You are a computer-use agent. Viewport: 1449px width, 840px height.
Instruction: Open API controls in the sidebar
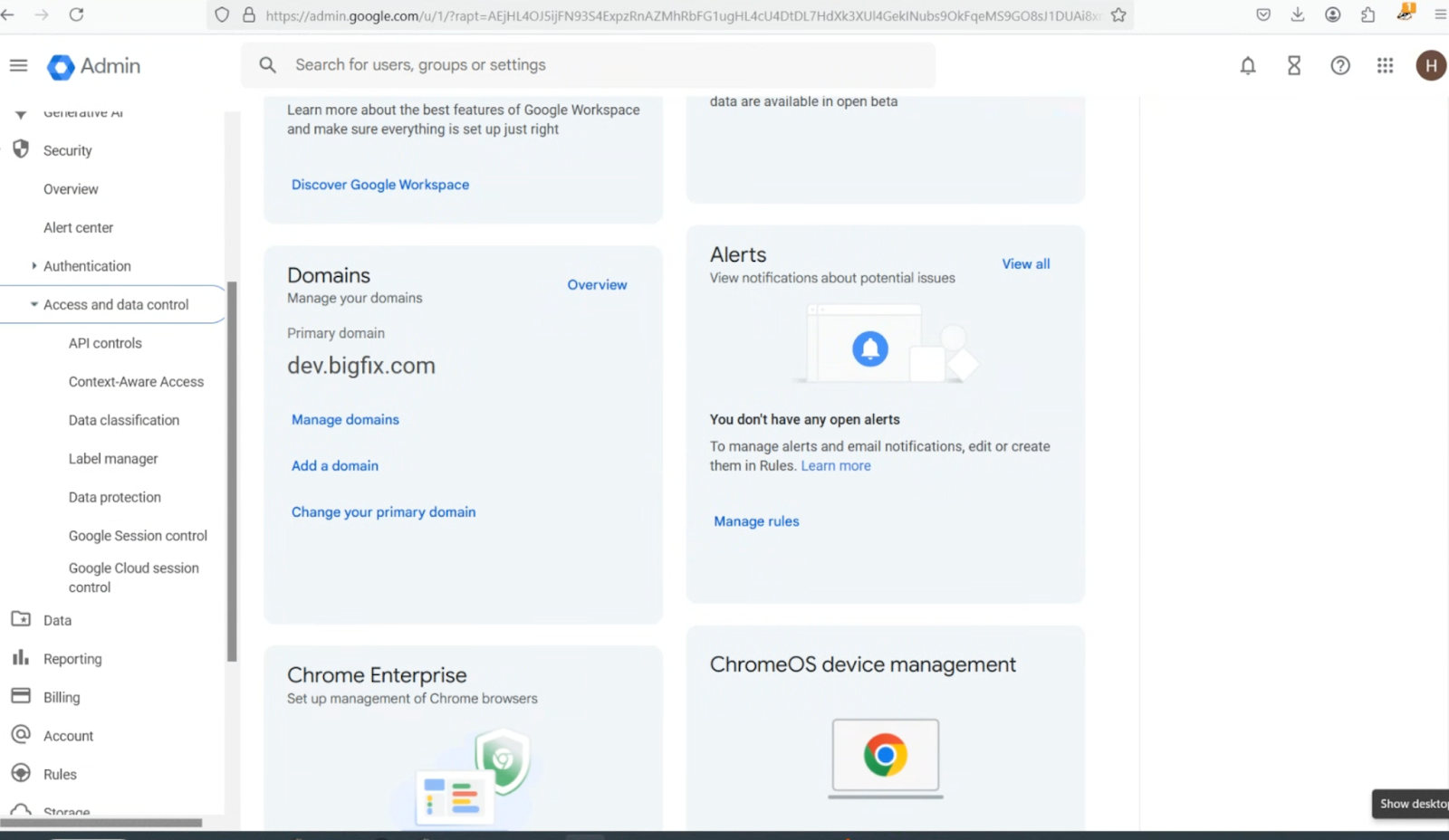coord(105,344)
